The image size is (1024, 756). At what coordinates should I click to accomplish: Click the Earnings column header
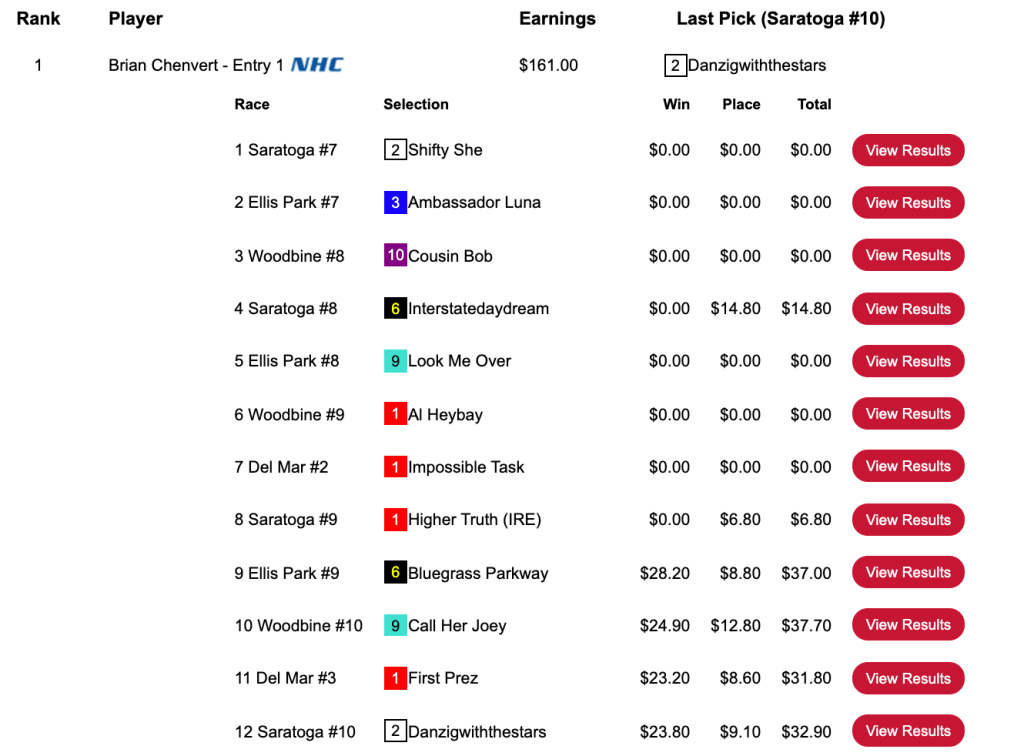[x=557, y=19]
